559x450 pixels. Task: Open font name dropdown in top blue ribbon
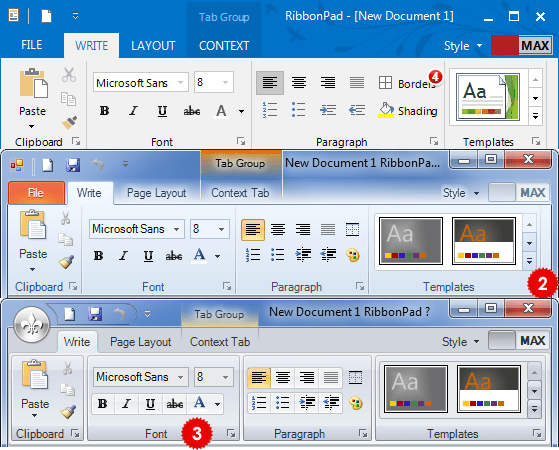(181, 82)
